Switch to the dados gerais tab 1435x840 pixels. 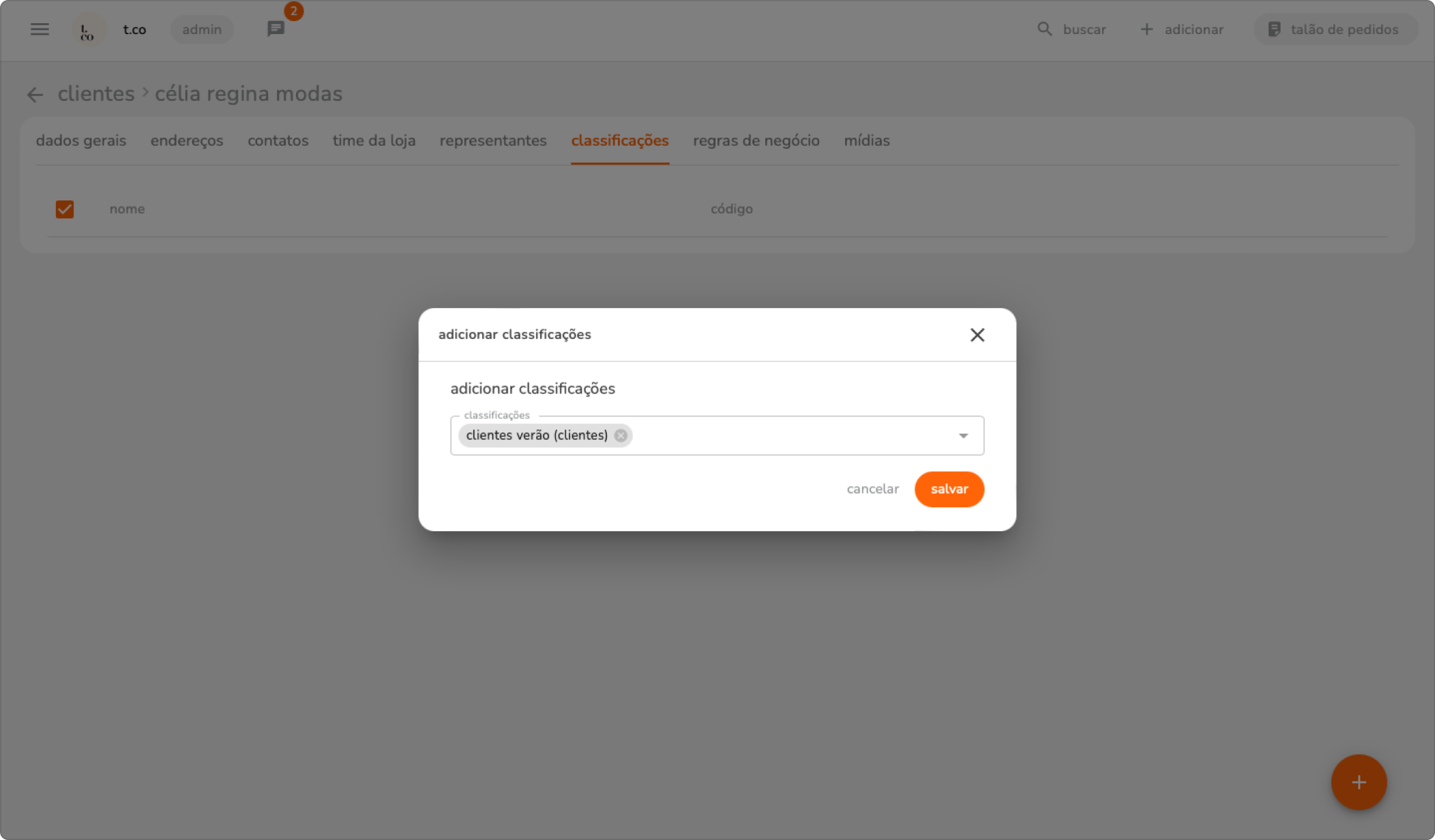point(81,140)
